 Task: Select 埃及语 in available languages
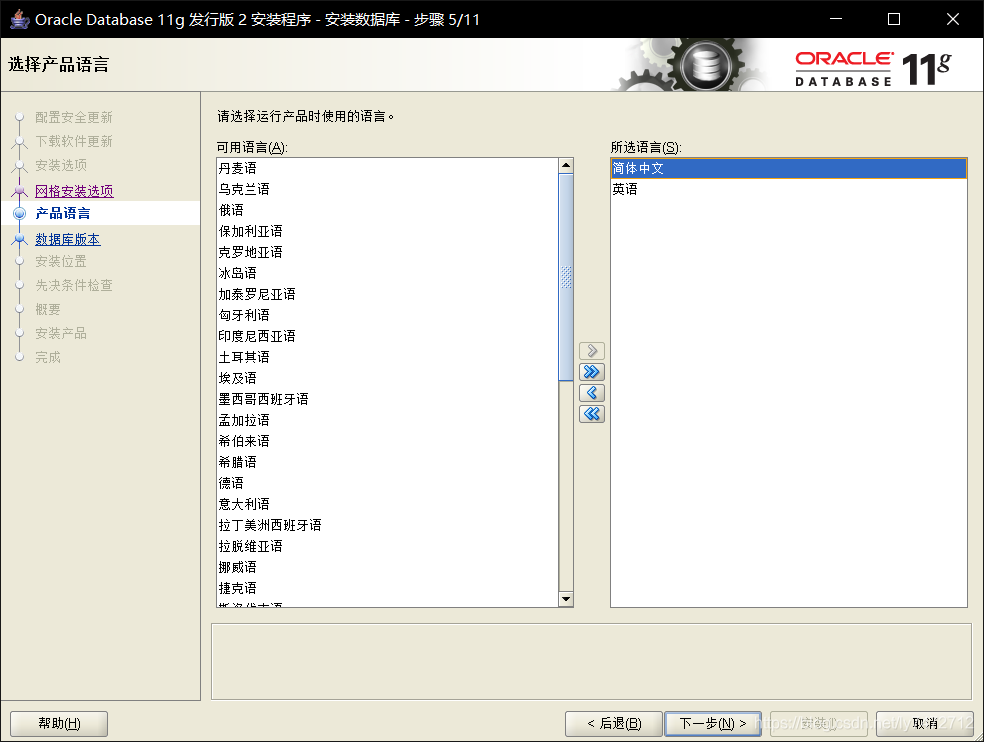[387, 378]
